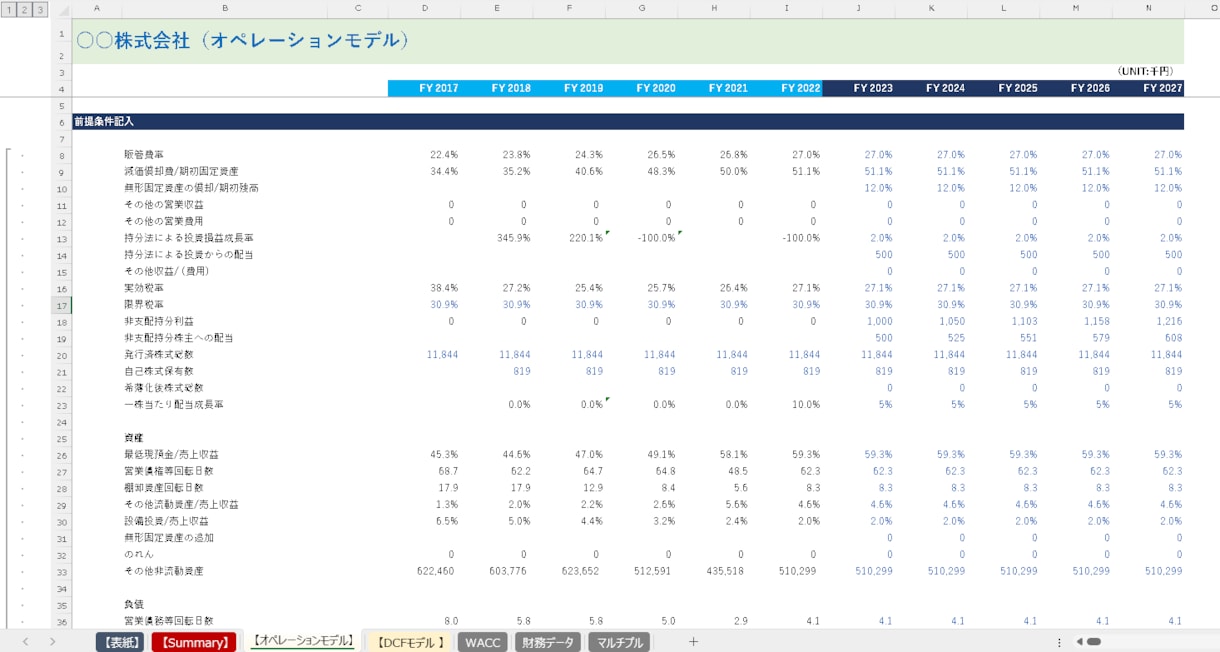Select column B header
The height and width of the screenshot is (652, 1220).
pyautogui.click(x=225, y=9)
